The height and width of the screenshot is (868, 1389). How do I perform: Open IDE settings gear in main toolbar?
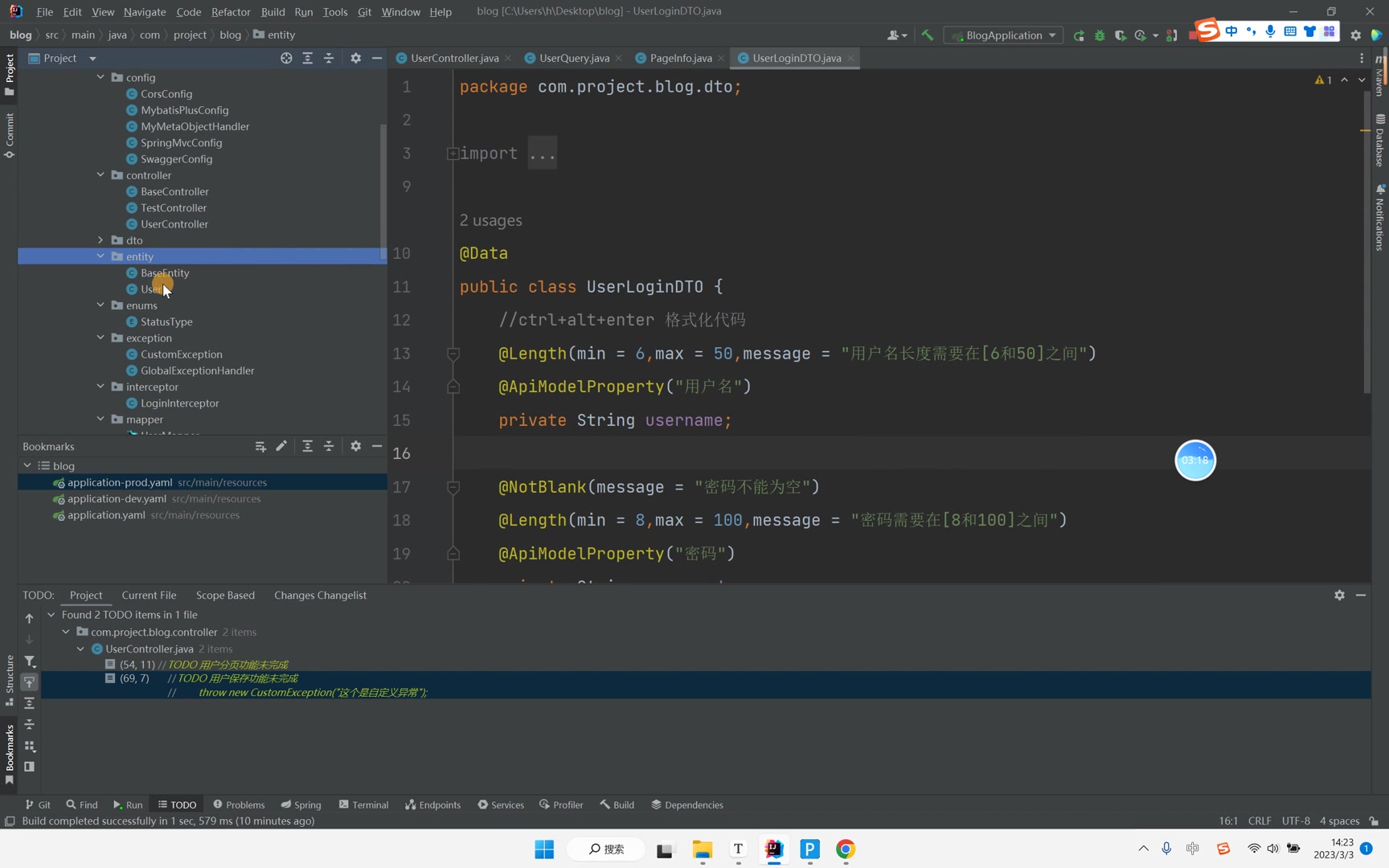point(1355,35)
